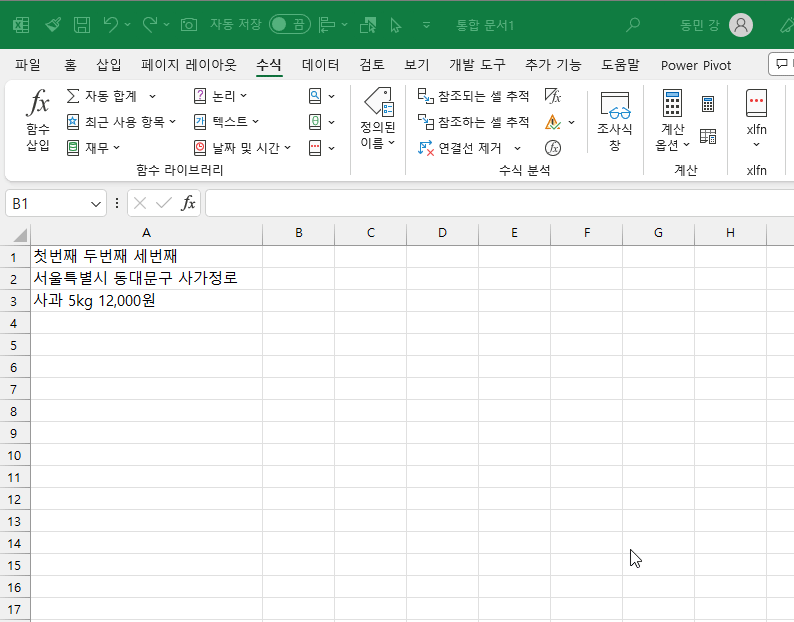Open 텍스트 (Text) functions dropdown
The width and height of the screenshot is (794, 622).
[226, 122]
